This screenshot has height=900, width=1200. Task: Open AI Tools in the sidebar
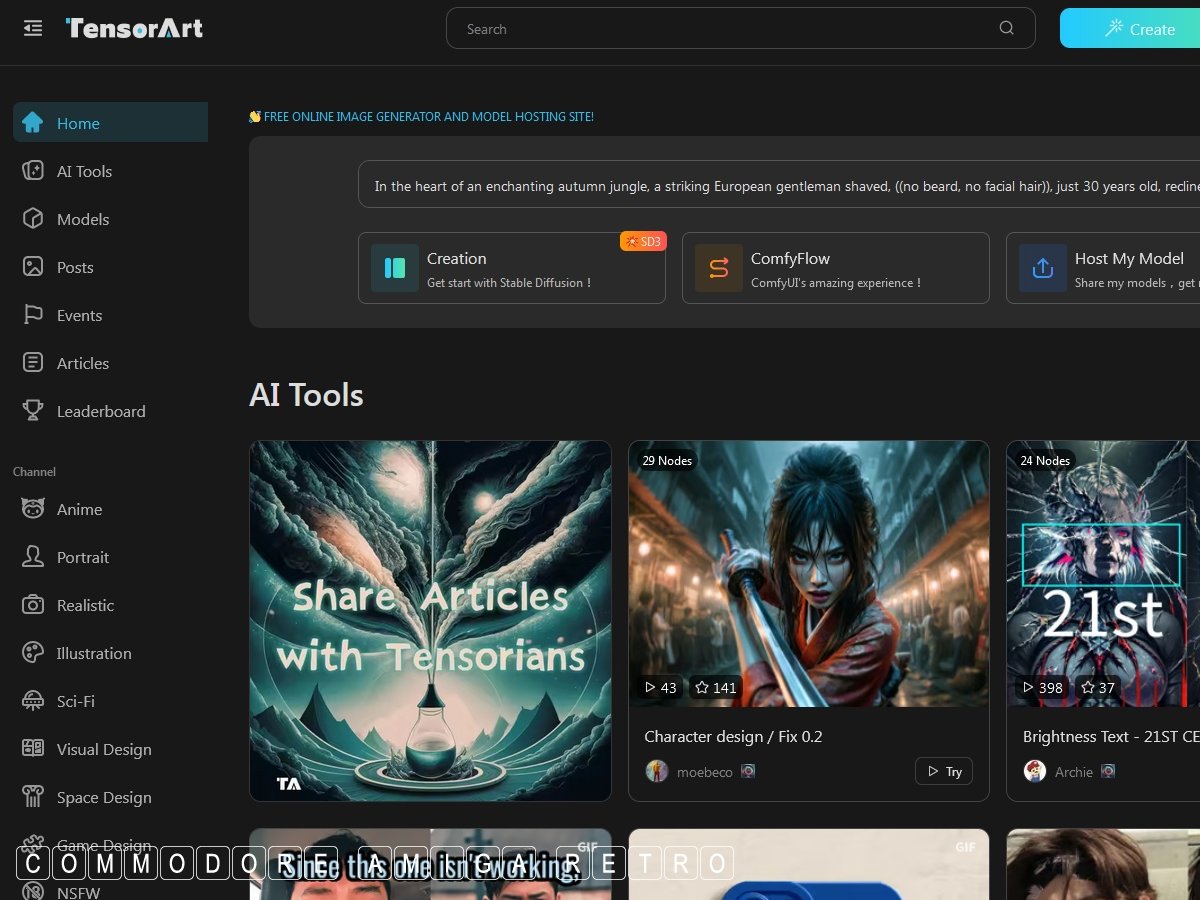pos(84,171)
